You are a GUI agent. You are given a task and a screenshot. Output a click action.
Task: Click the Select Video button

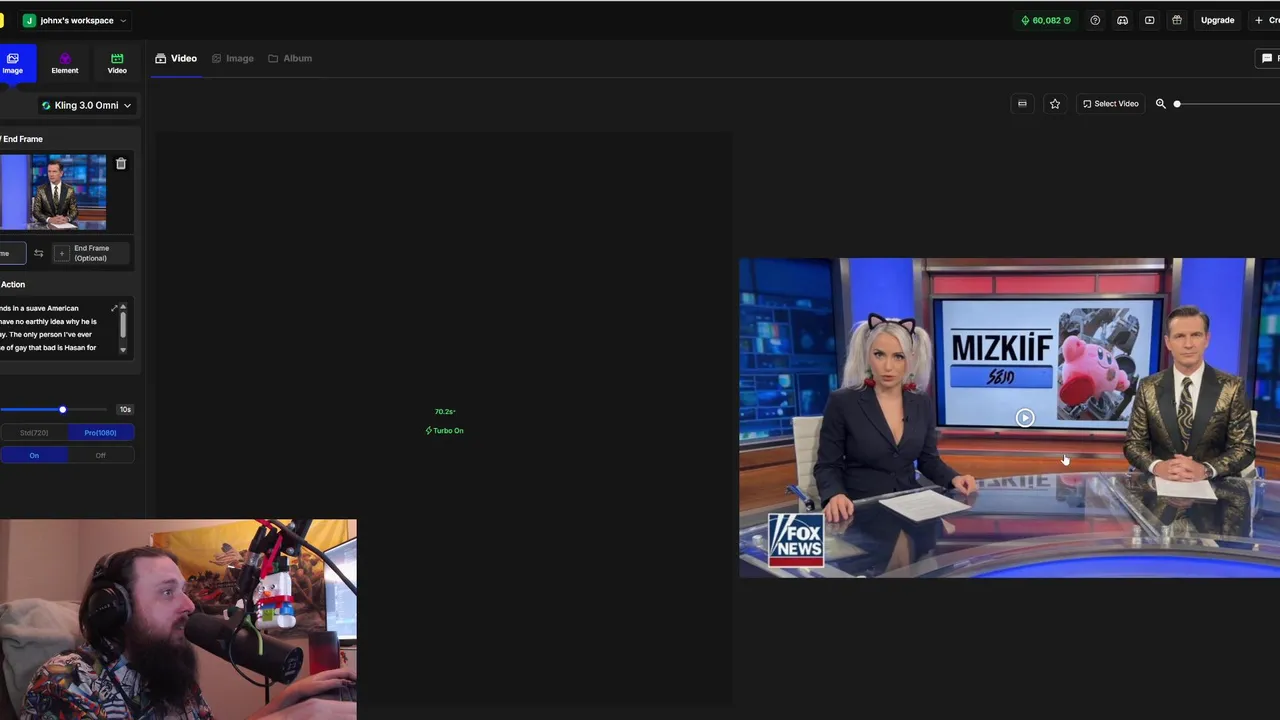[1110, 104]
